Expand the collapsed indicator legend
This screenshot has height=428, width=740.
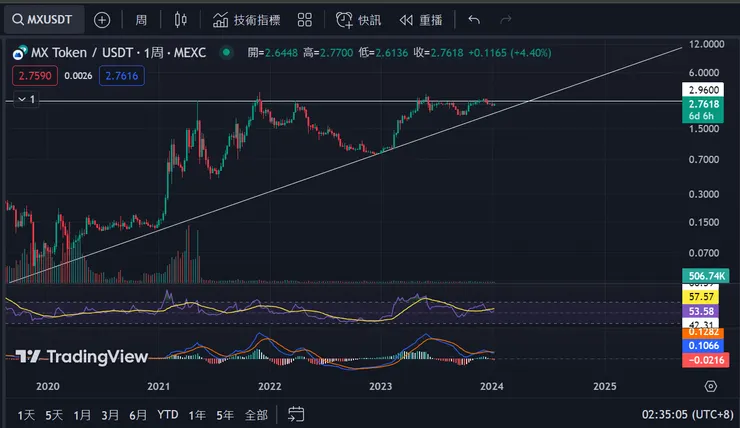(26, 100)
